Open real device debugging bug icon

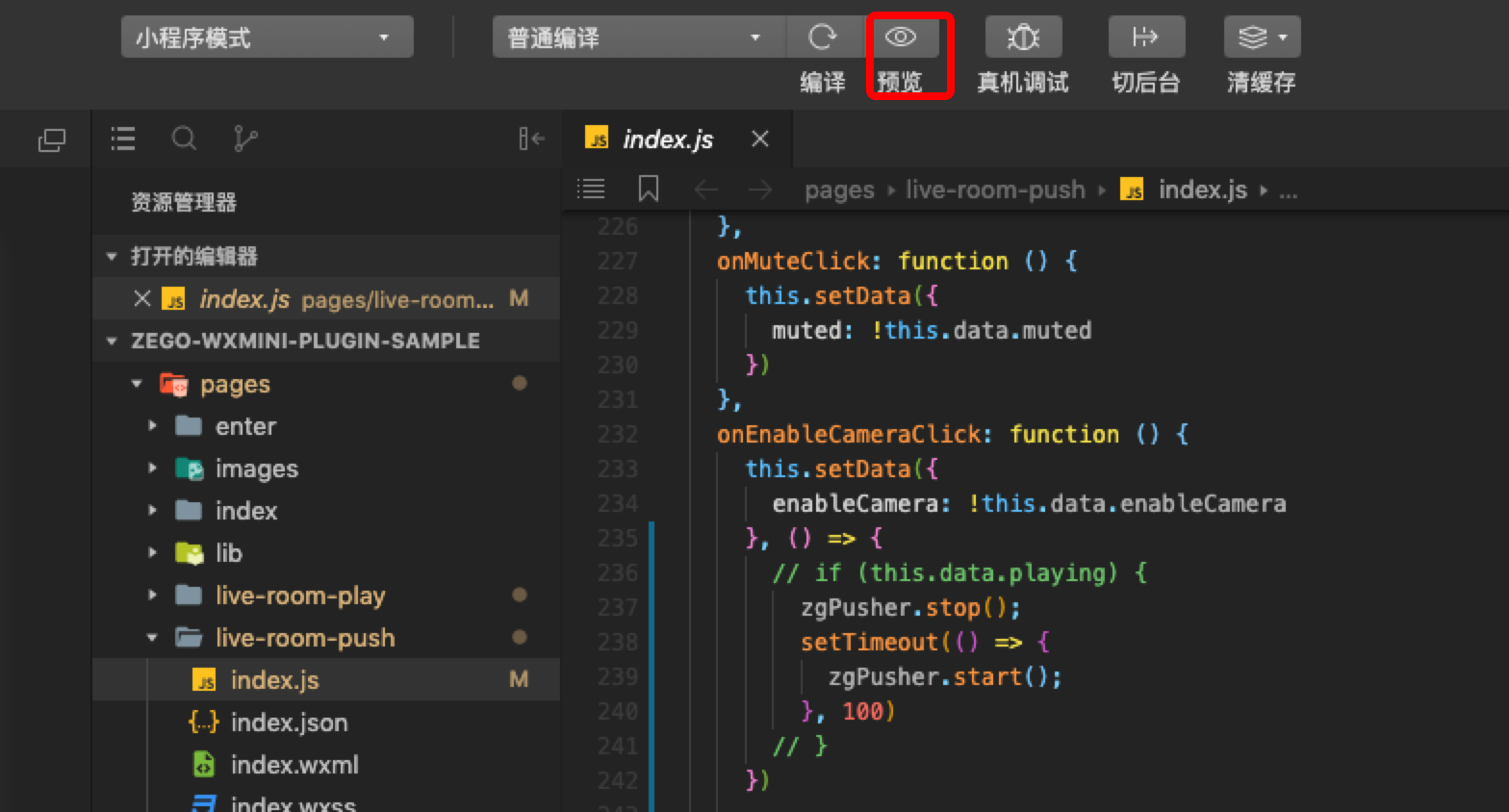pyautogui.click(x=1023, y=38)
